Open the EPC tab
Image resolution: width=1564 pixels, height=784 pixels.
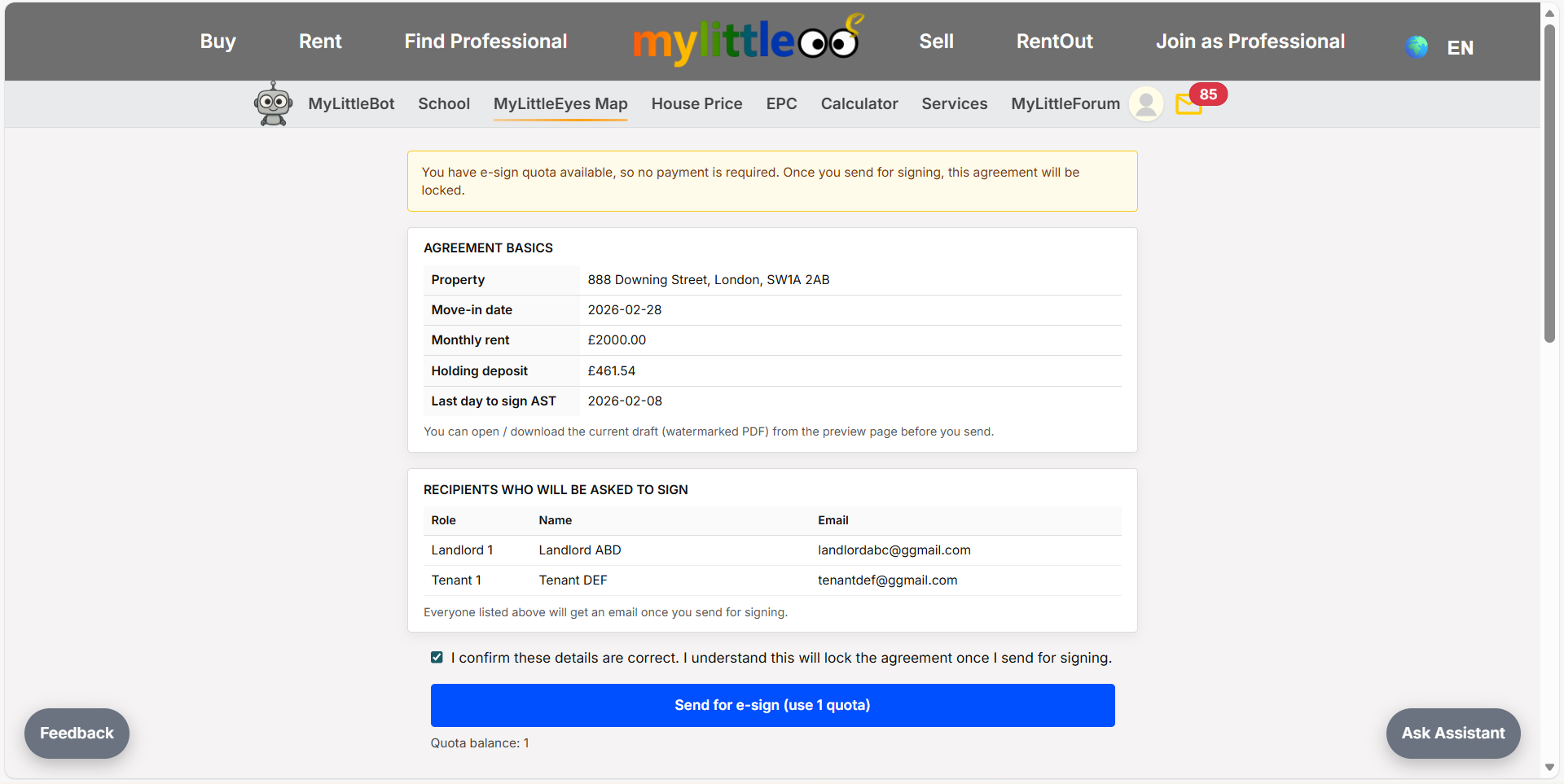[781, 103]
